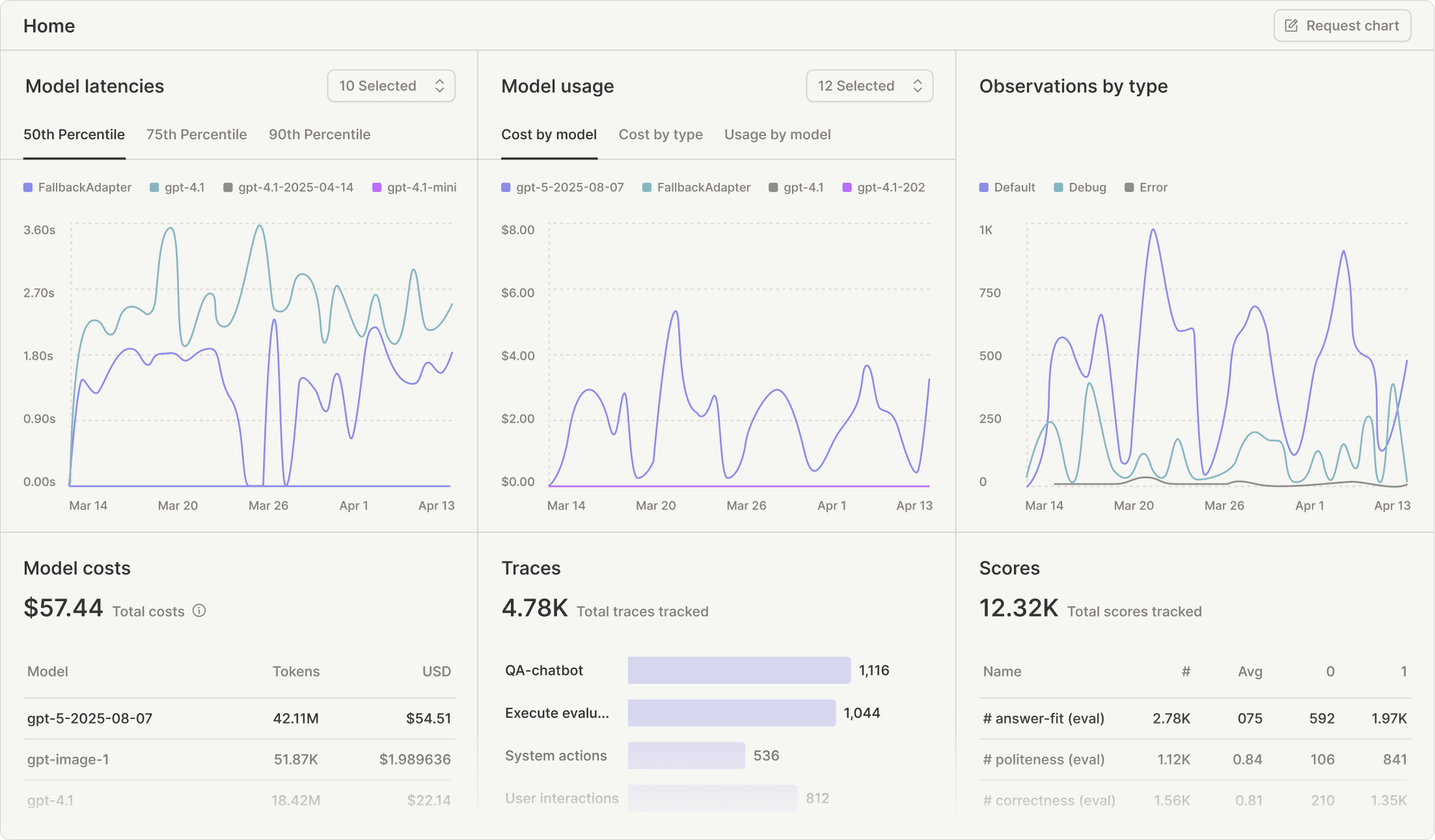Select the Cost by type tab
1435x840 pixels.
pyautogui.click(x=661, y=135)
